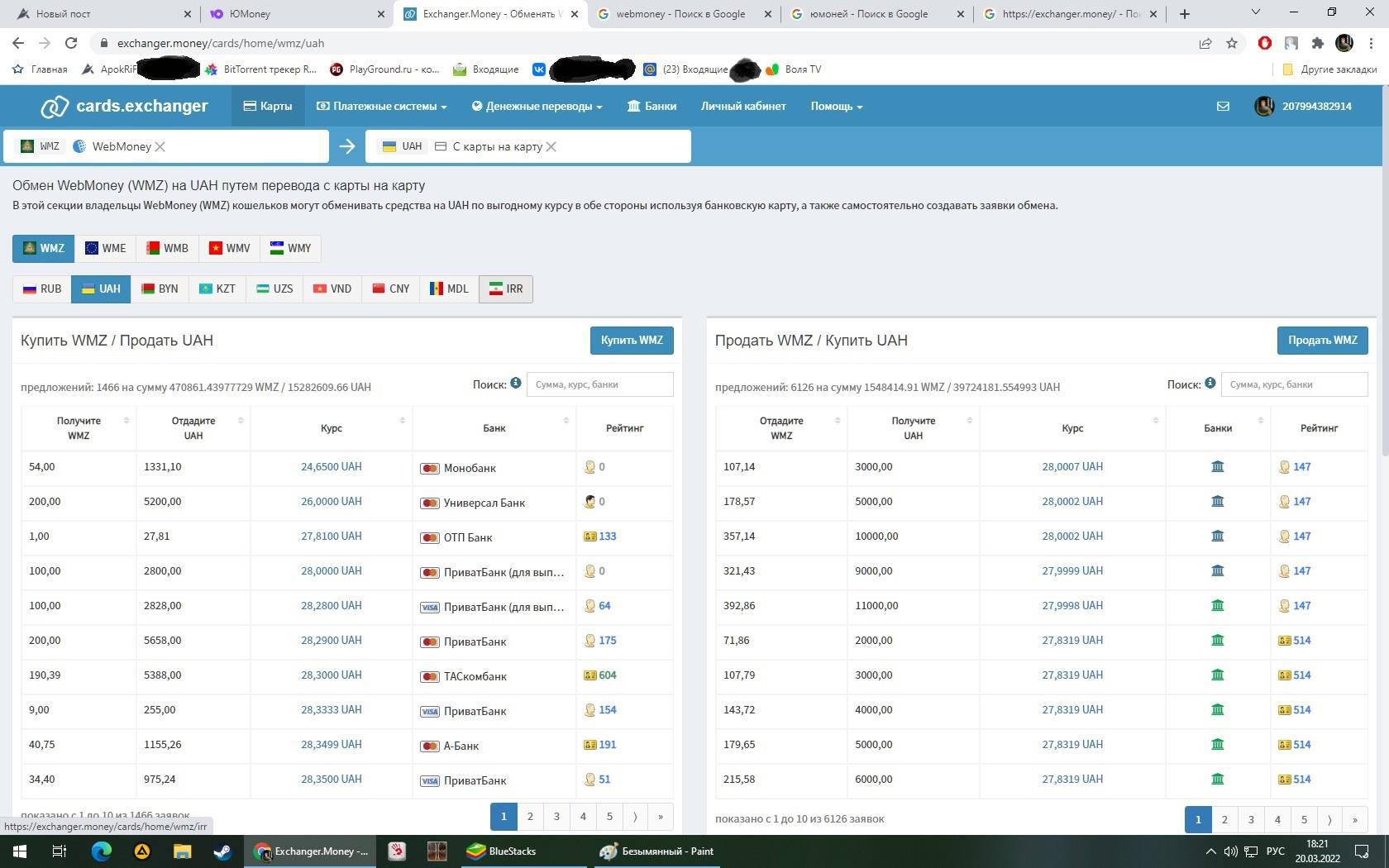
Task: Select the WME currency toggle
Action: point(105,248)
